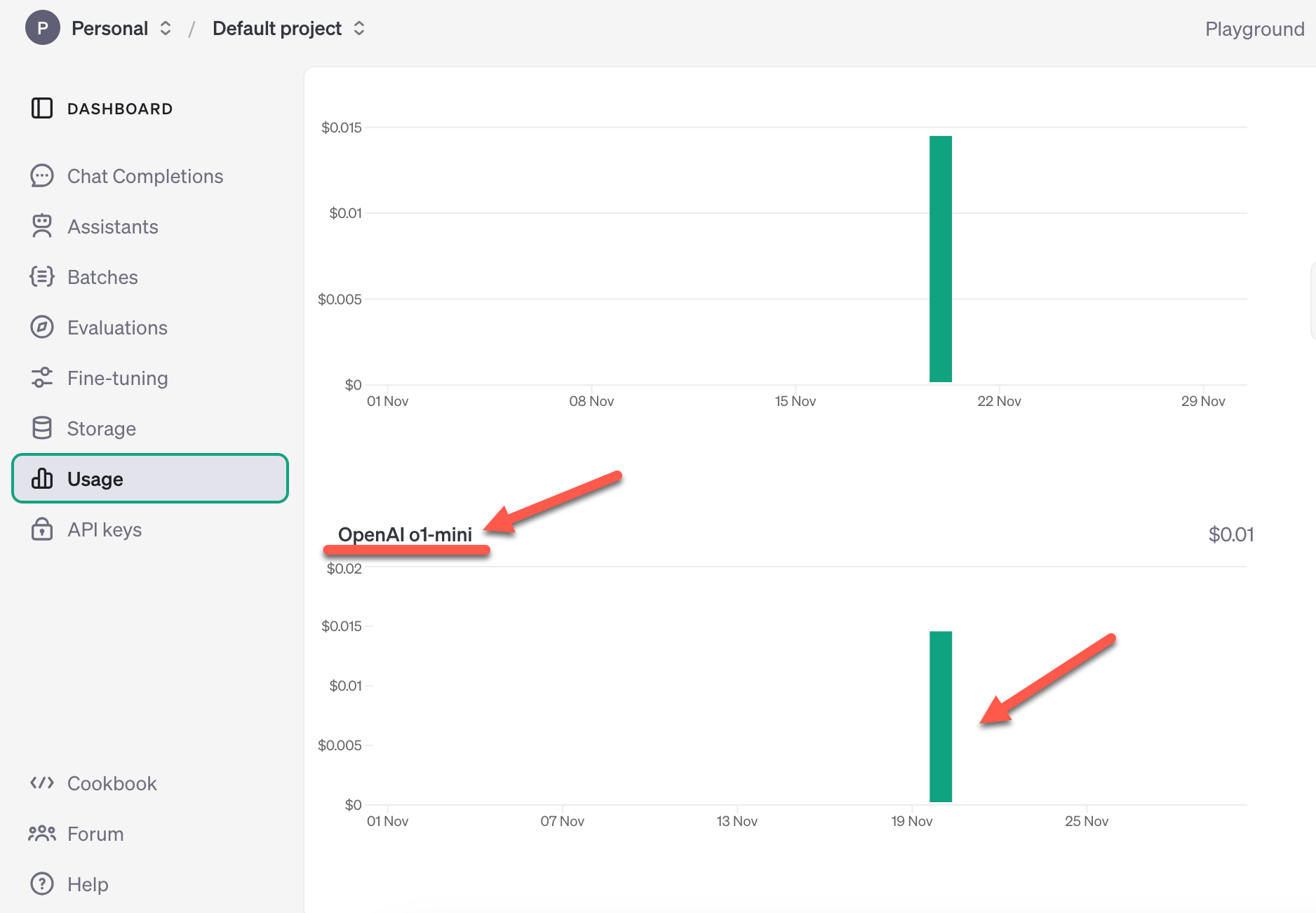Open the Playground tab
This screenshot has width=1316, height=913.
coord(1254,29)
